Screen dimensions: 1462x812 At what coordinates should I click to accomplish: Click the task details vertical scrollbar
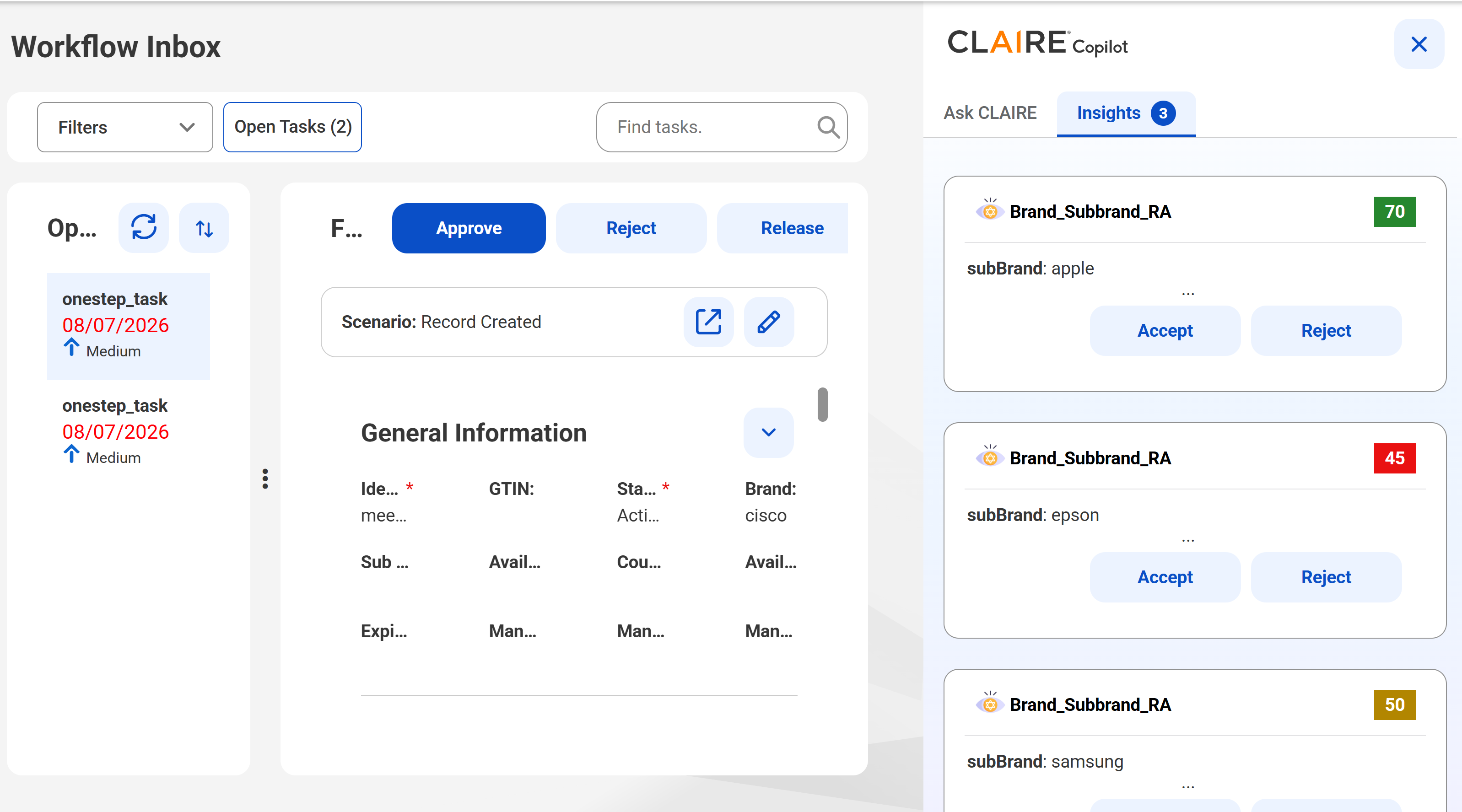point(822,404)
